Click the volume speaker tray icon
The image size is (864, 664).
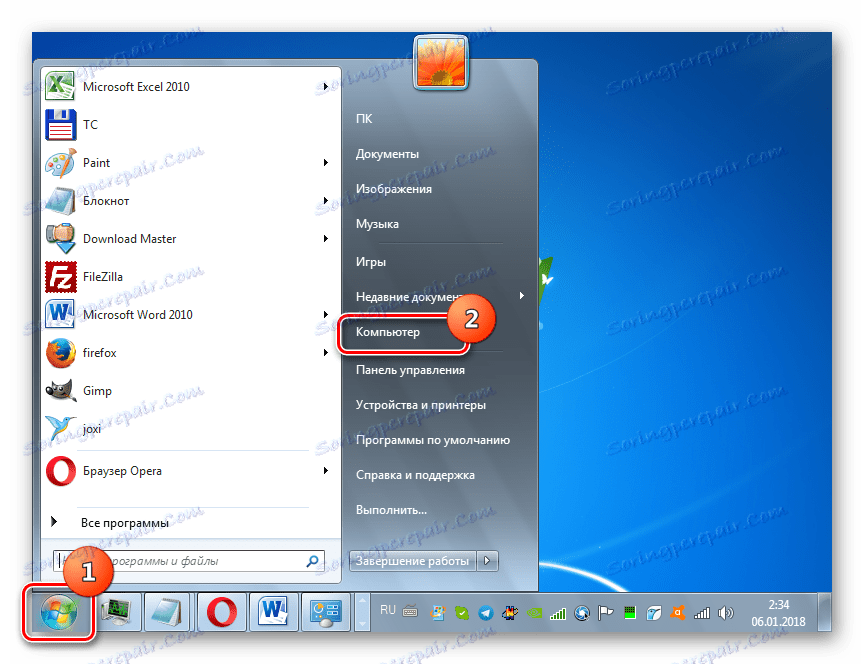pyautogui.click(x=726, y=612)
